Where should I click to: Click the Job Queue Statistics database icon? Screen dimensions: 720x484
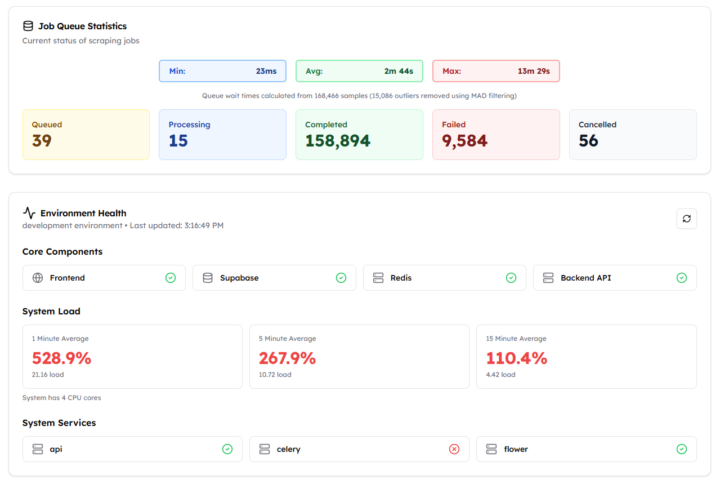28,26
